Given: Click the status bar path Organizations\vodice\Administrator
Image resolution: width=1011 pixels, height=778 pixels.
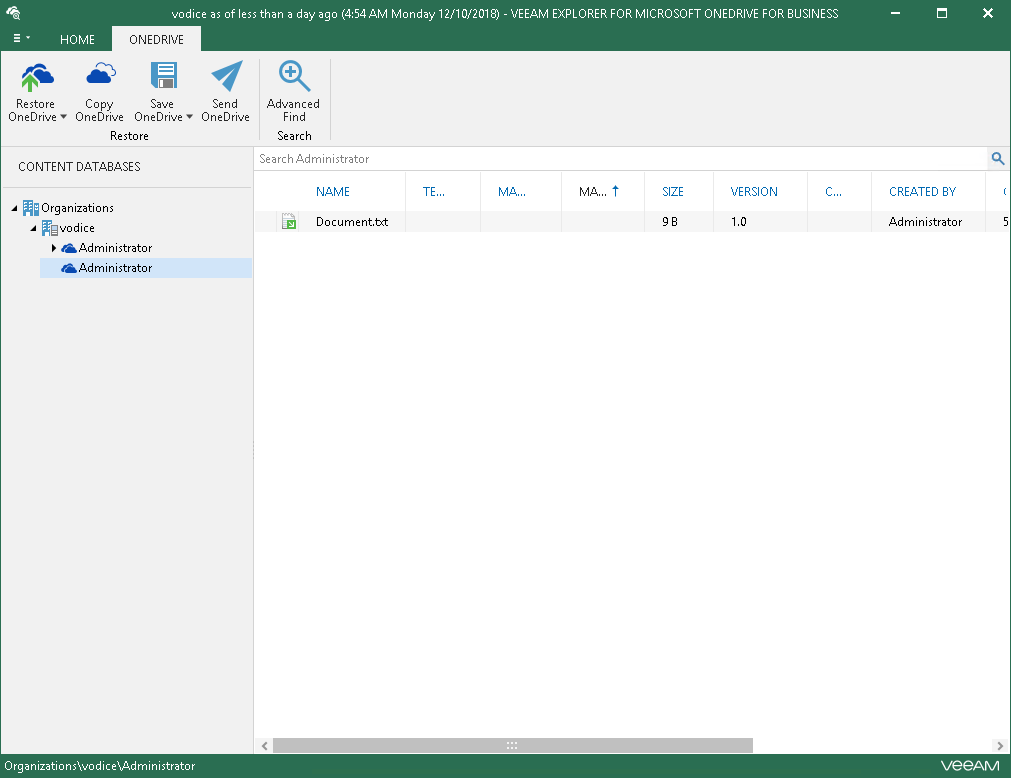Looking at the screenshot, I should 100,766.
